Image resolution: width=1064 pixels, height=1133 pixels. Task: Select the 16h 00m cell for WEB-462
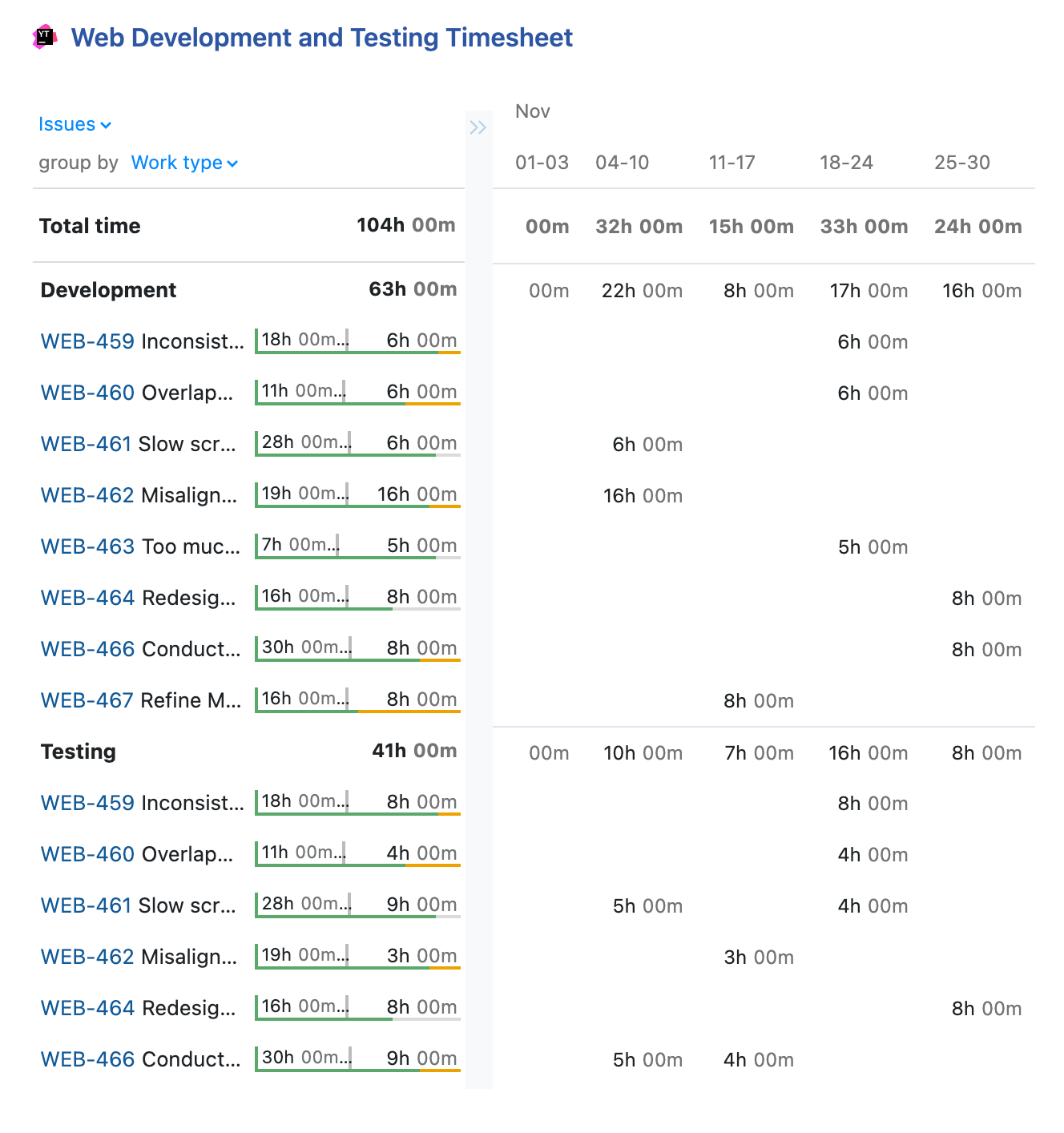[643, 495]
